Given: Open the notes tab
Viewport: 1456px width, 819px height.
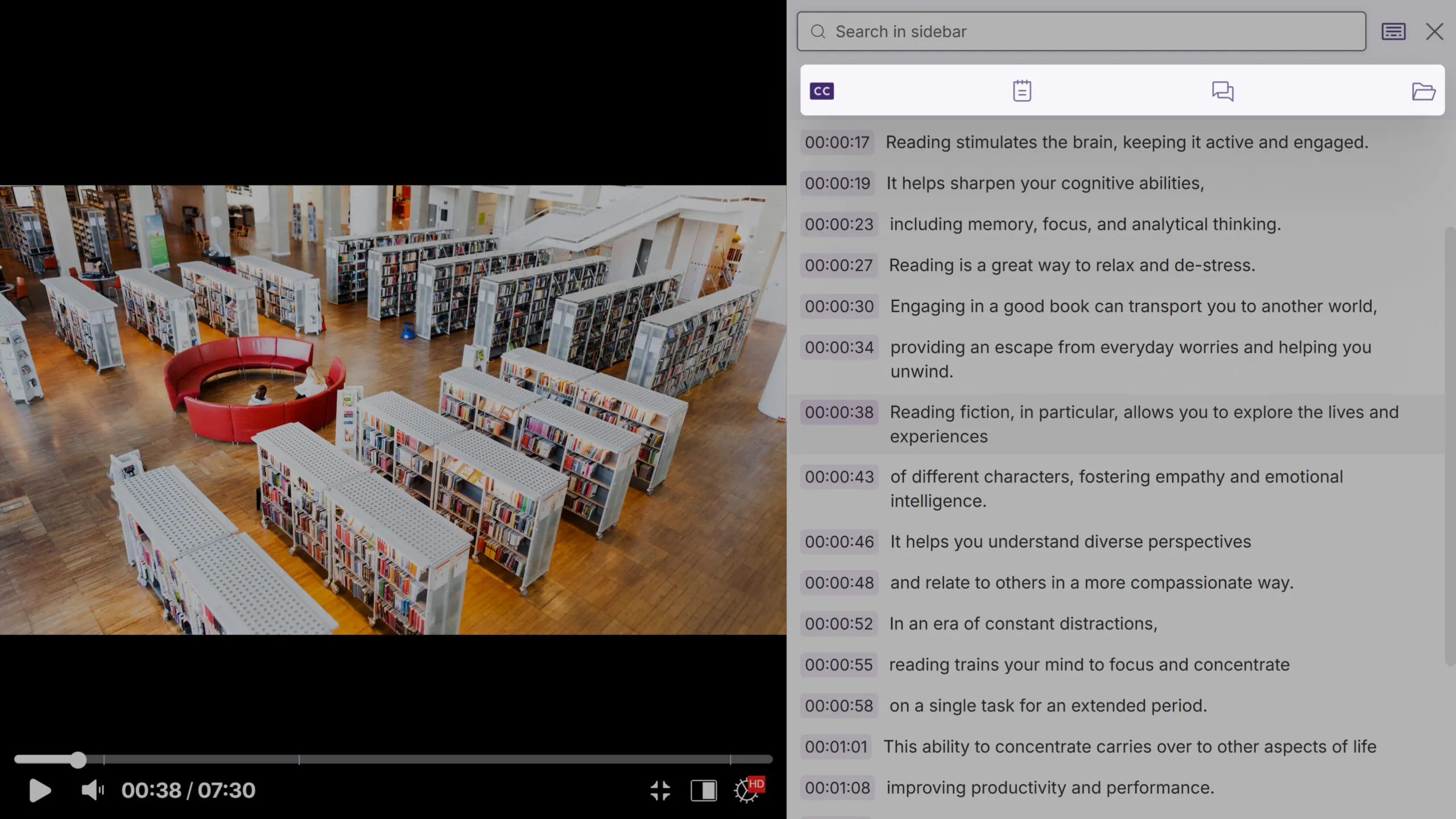Looking at the screenshot, I should tap(1022, 91).
